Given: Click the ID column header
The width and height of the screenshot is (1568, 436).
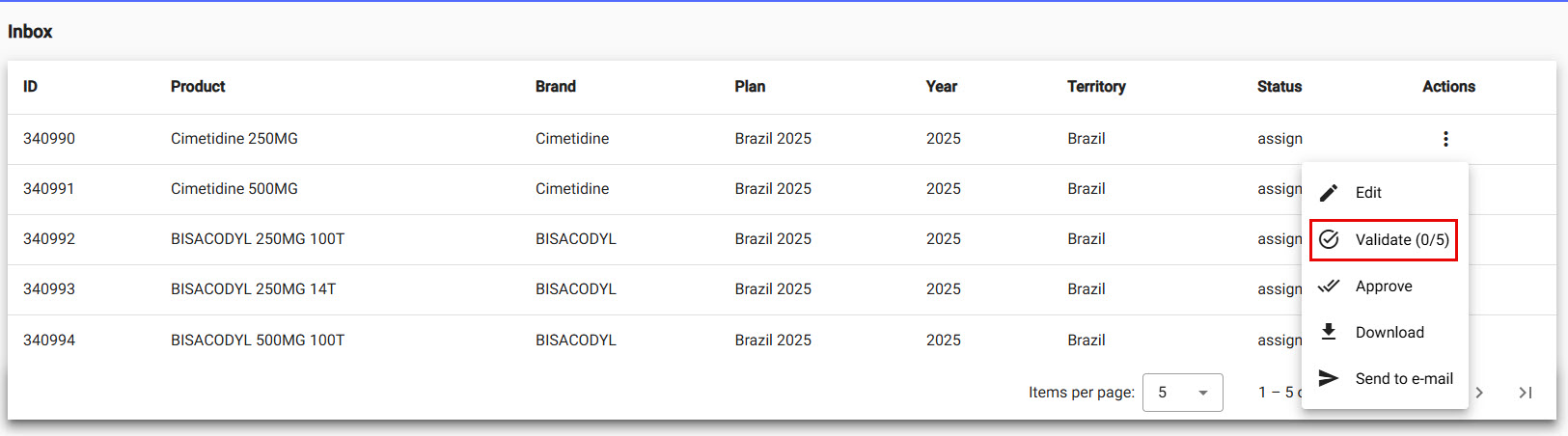Looking at the screenshot, I should point(31,87).
